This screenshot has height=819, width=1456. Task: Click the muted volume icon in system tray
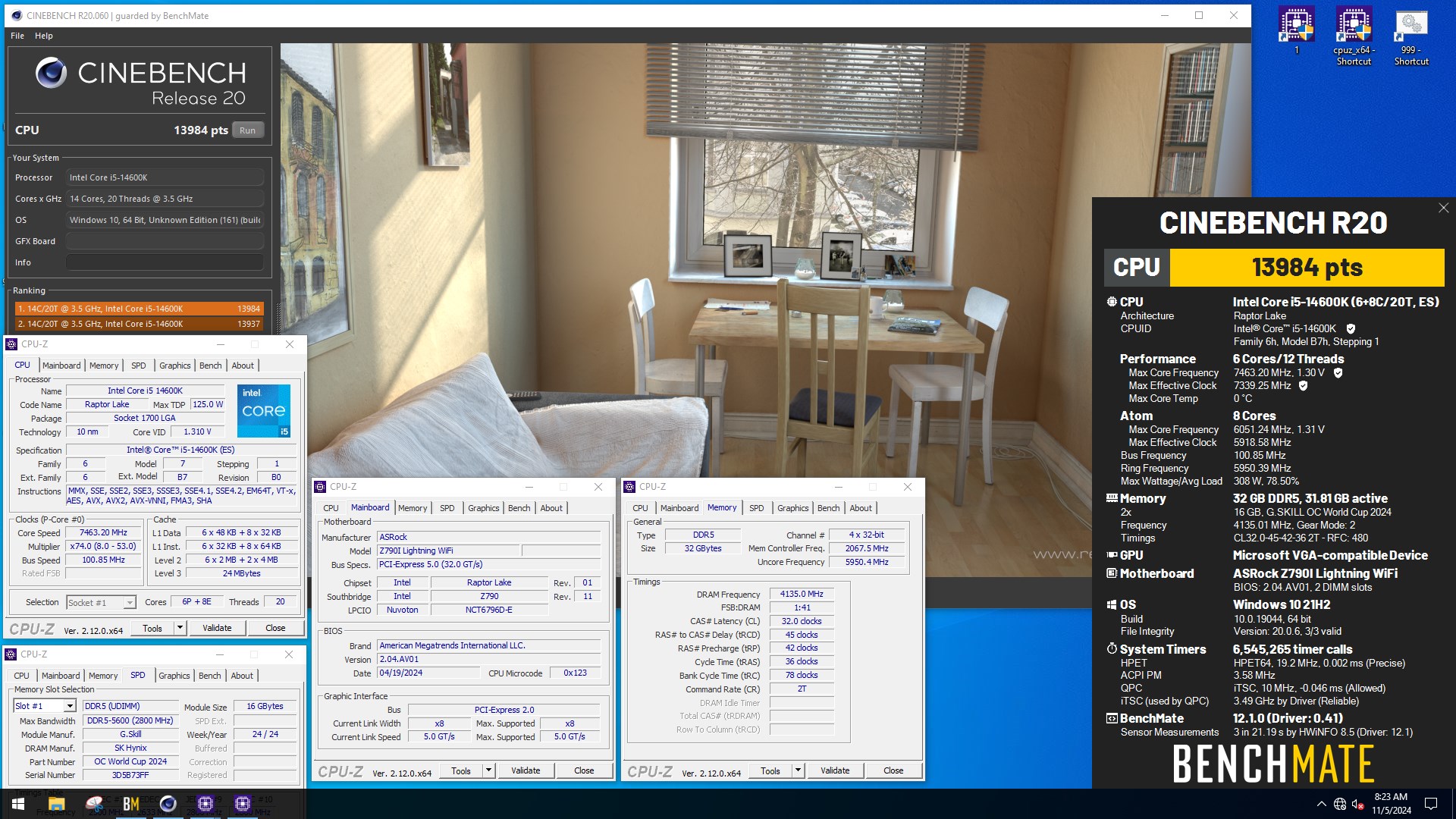coord(1358,804)
